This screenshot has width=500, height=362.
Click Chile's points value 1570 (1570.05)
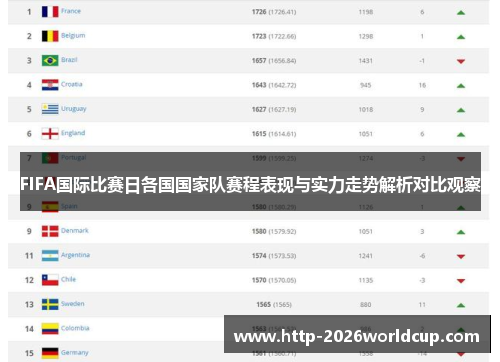pyautogui.click(x=274, y=280)
